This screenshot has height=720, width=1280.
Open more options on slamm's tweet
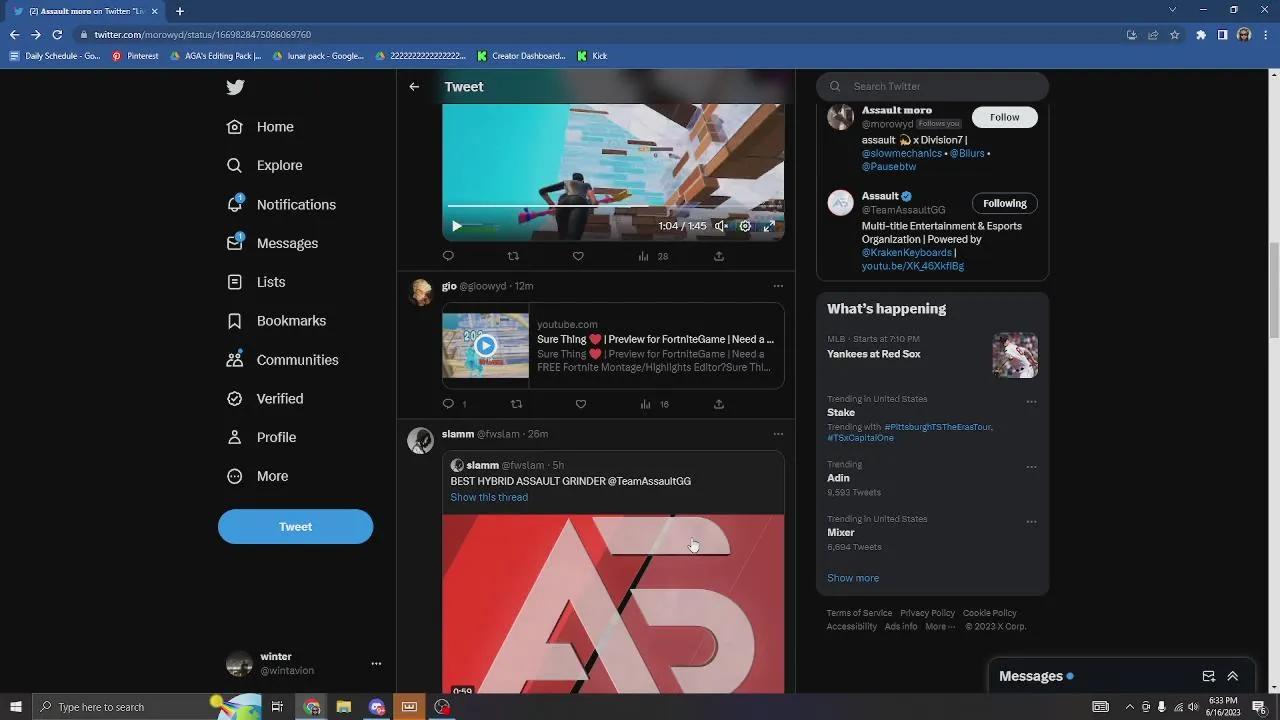778,434
